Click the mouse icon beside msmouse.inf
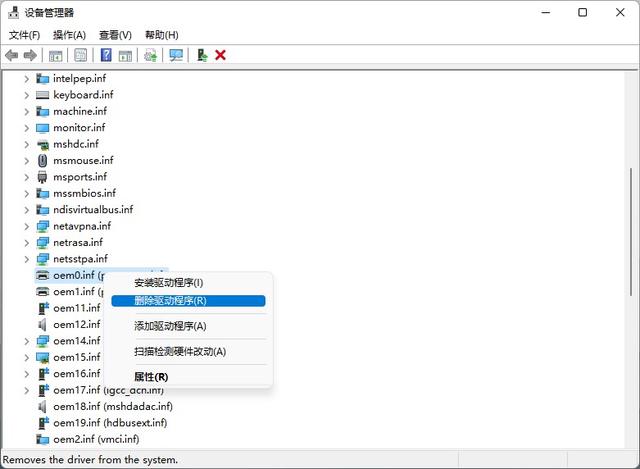Screen dimensions: 640x469 tap(42, 161)
